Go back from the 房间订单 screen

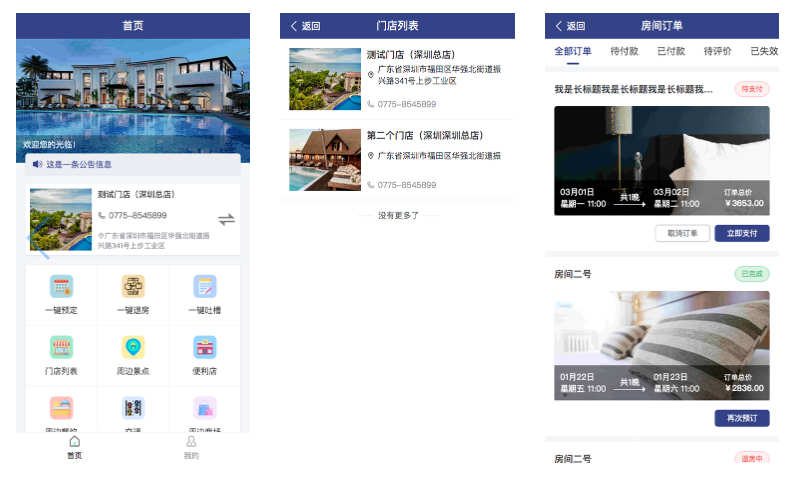[x=570, y=26]
